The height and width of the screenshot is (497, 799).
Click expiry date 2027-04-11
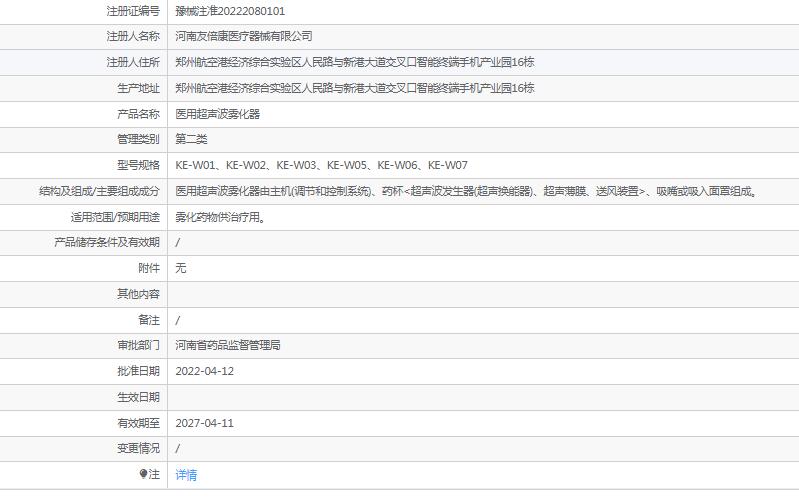point(204,423)
